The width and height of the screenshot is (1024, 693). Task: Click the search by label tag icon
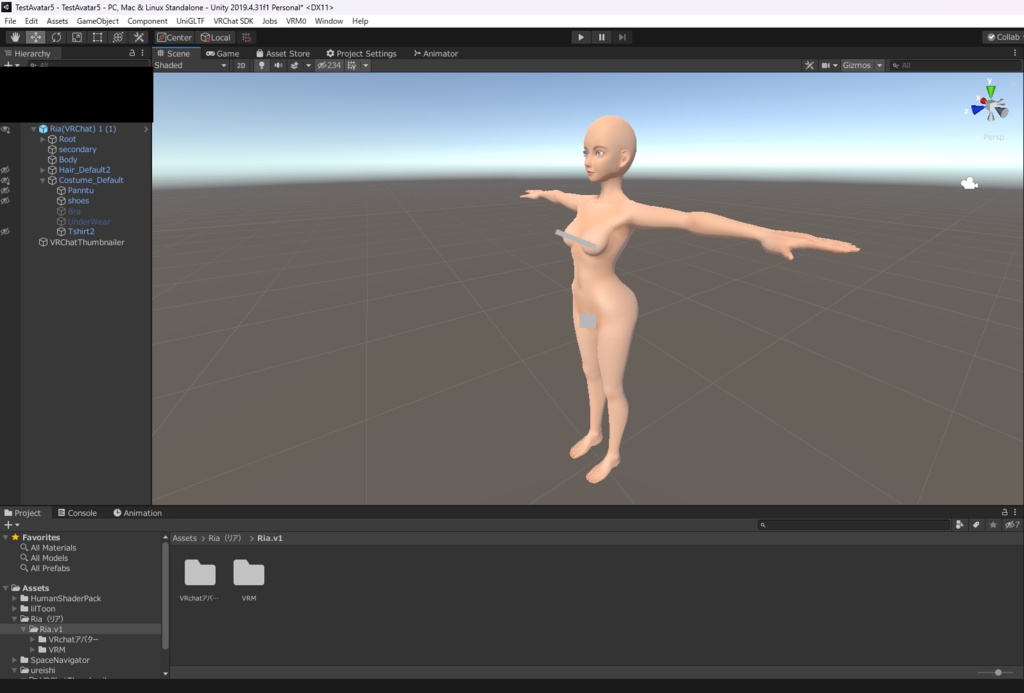[976, 524]
